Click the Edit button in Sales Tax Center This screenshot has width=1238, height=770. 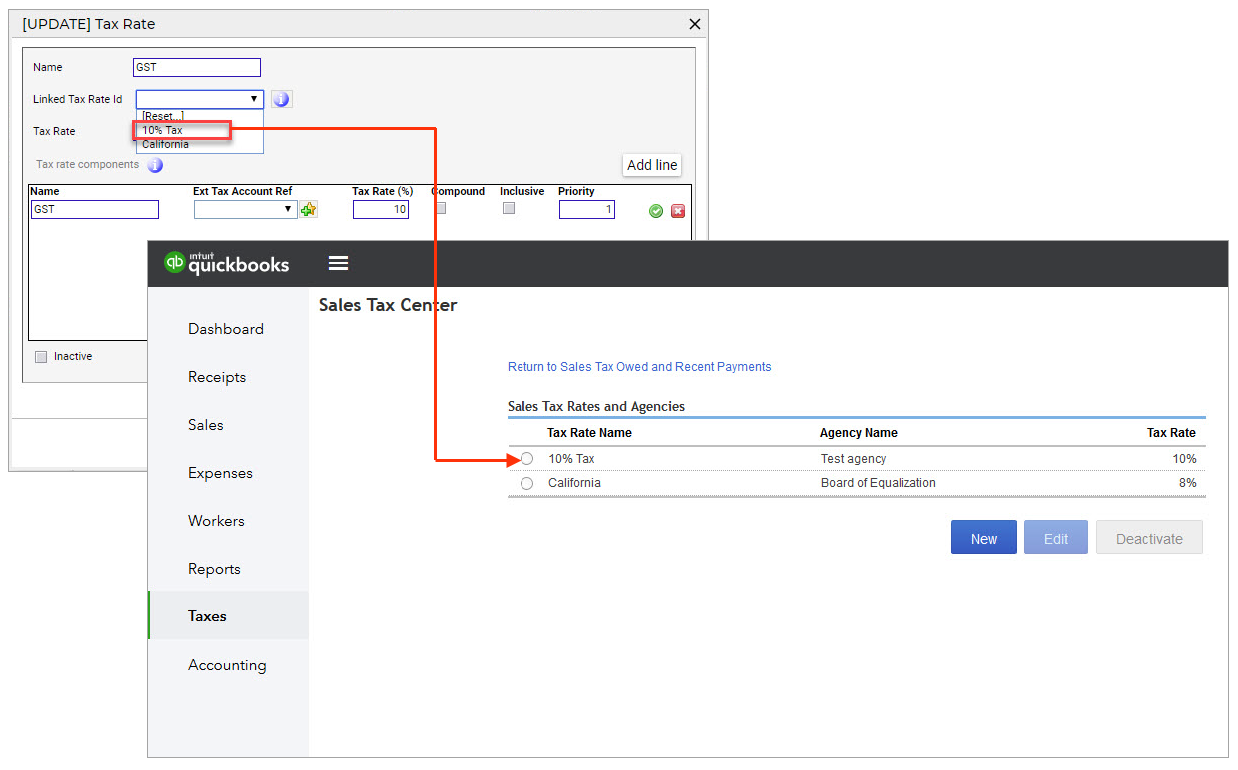pos(1056,538)
